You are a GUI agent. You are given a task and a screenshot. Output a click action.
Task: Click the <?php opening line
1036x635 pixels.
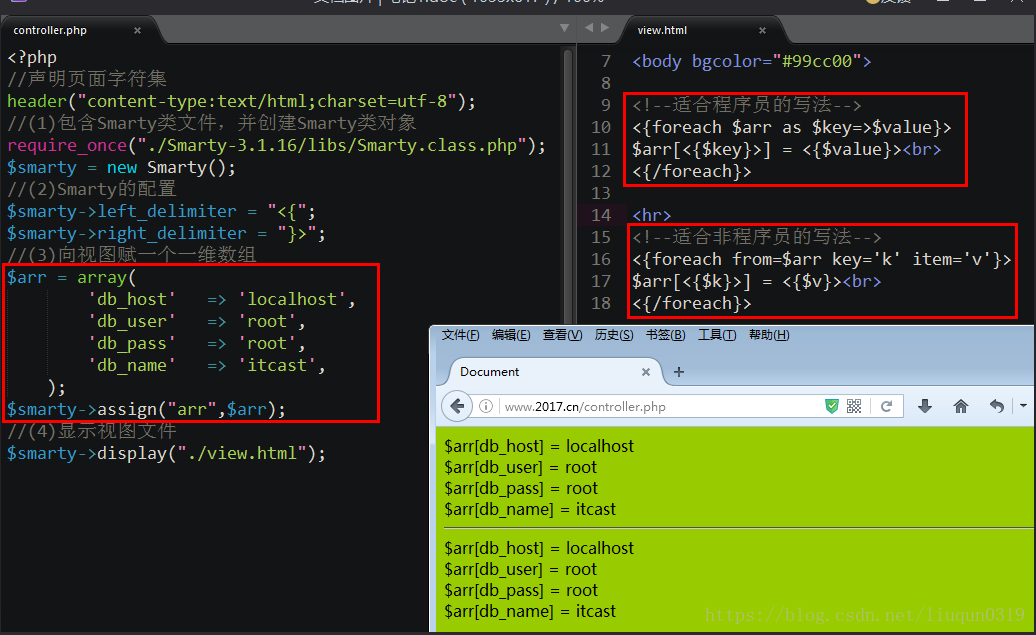pyautogui.click(x=32, y=57)
